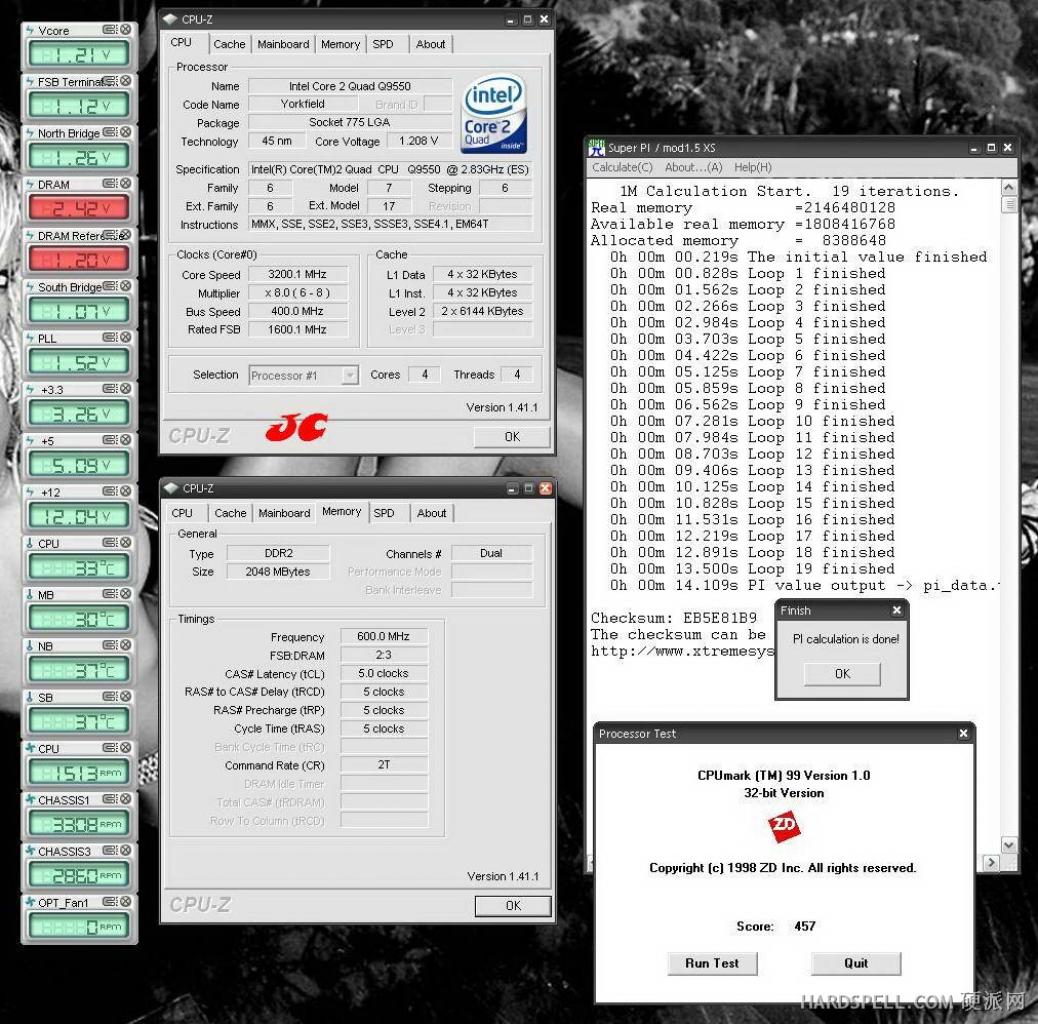Click Quit in Processor Test window
This screenshot has width=1038, height=1024.
pos(856,963)
